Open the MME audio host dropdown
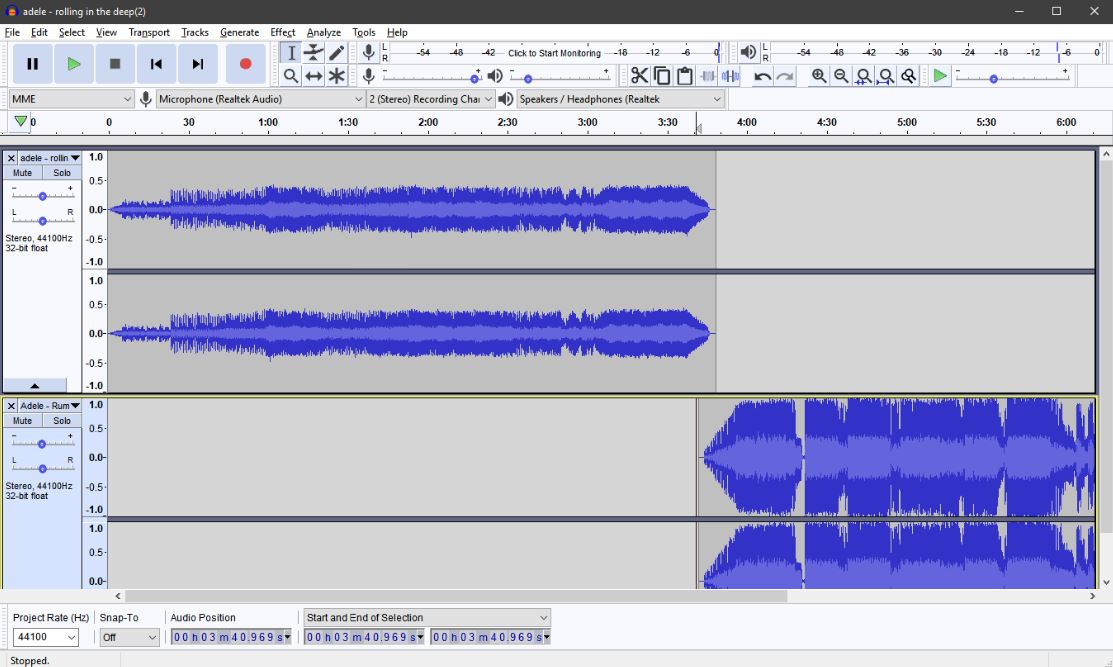Viewport: 1113px width, 667px height. coord(70,99)
